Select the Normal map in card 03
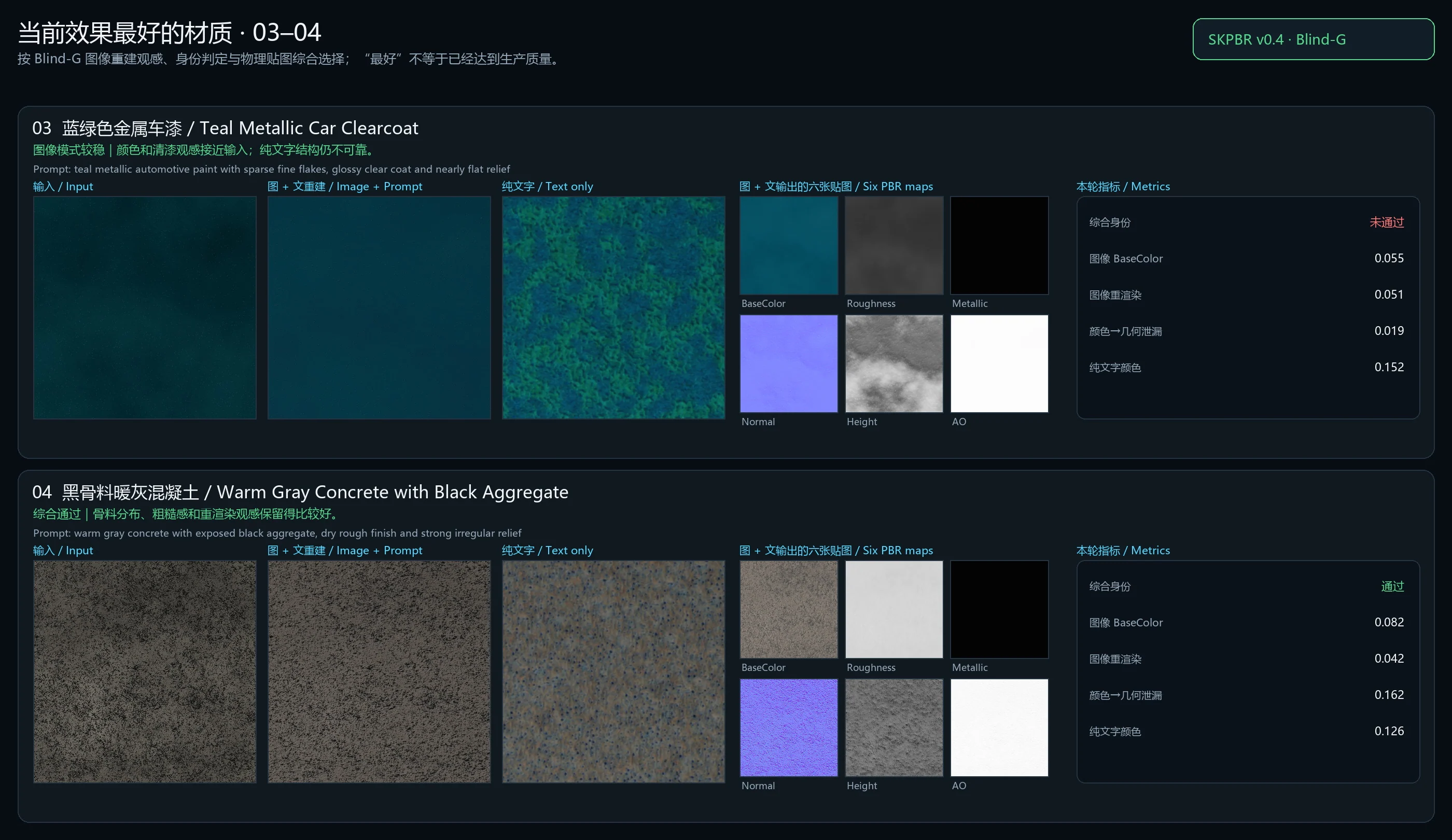The height and width of the screenshot is (840, 1452). 789,363
